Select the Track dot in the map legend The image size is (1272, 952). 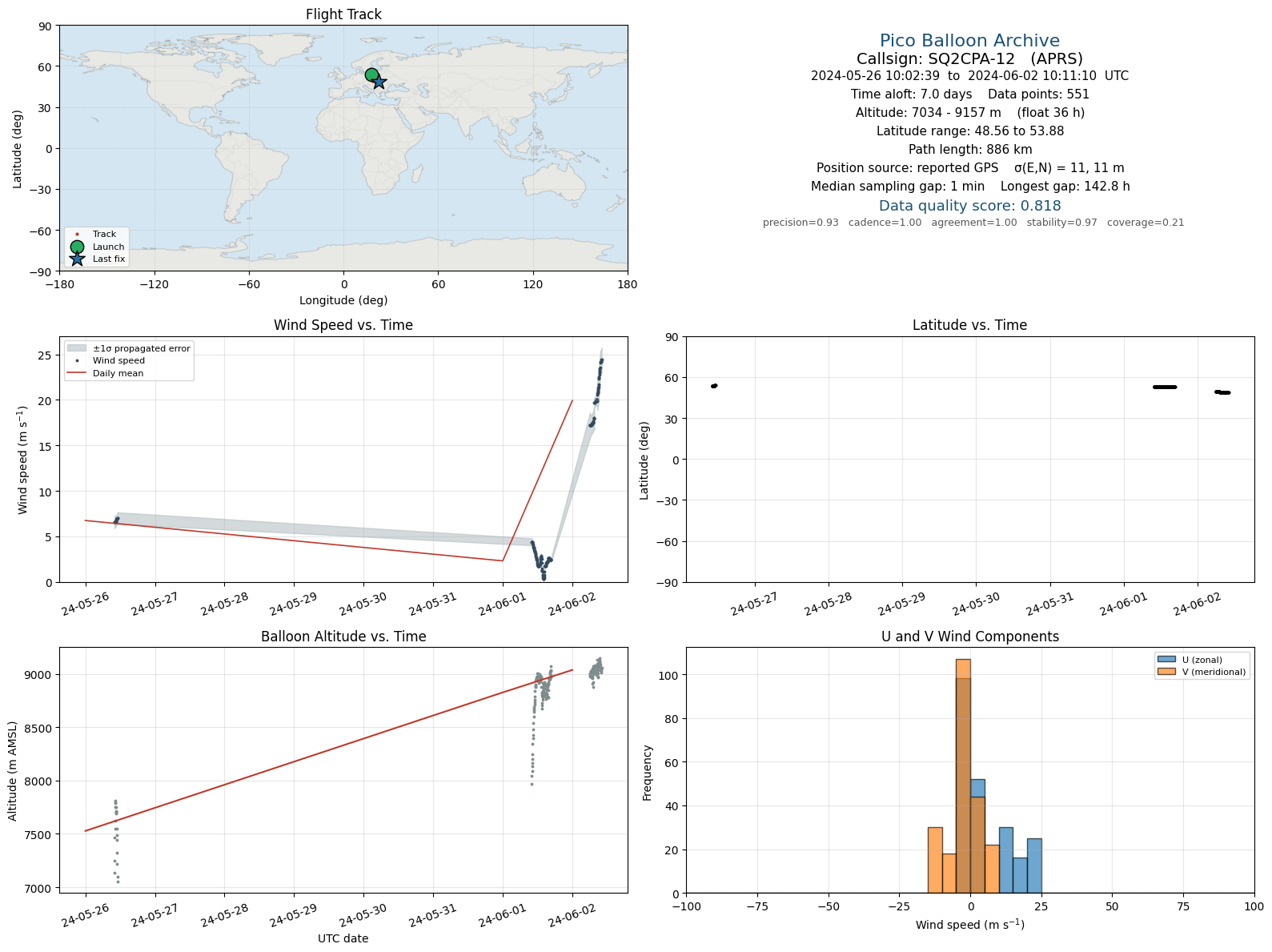(x=77, y=235)
